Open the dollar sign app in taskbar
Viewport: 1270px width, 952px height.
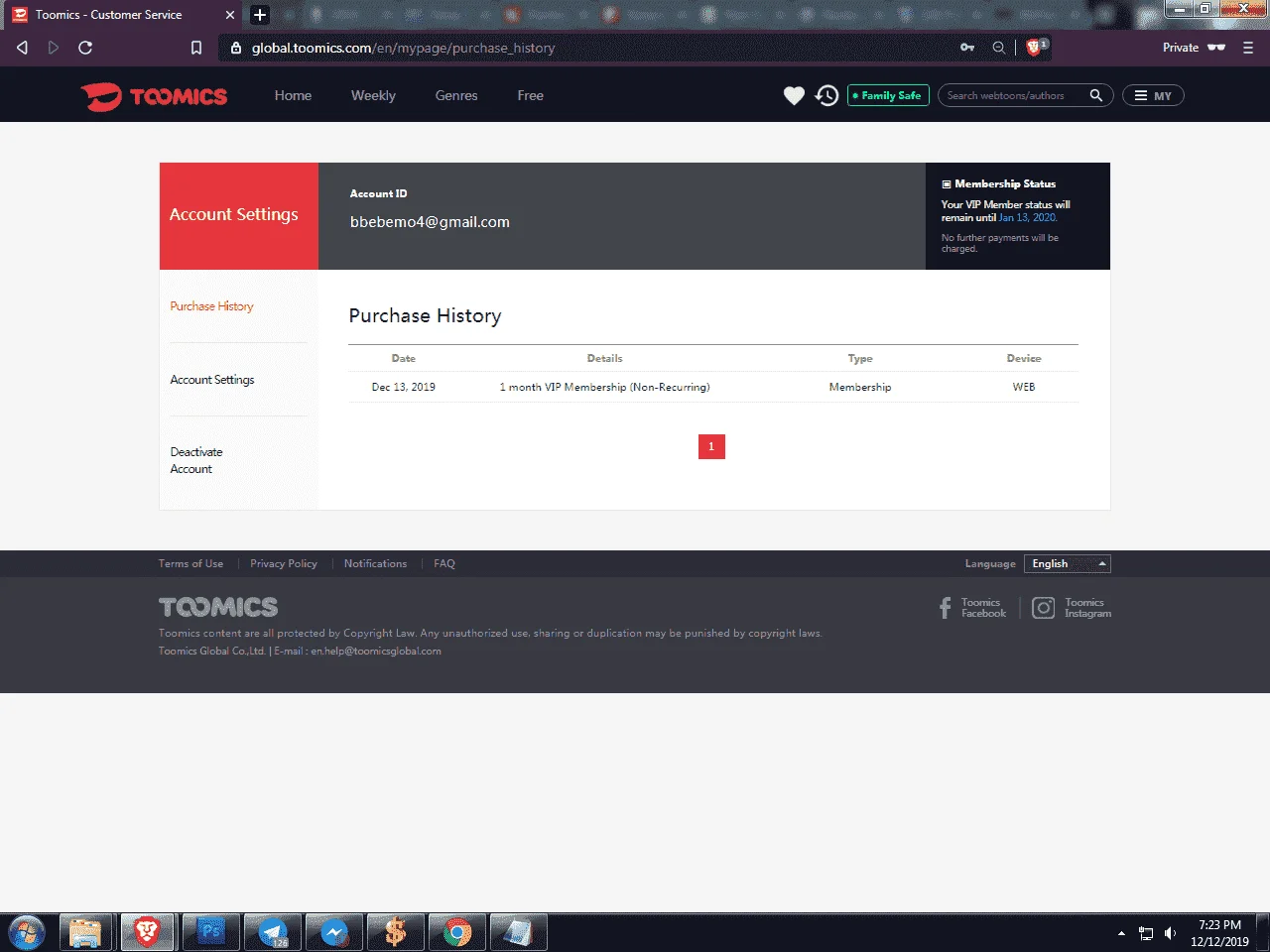(396, 933)
